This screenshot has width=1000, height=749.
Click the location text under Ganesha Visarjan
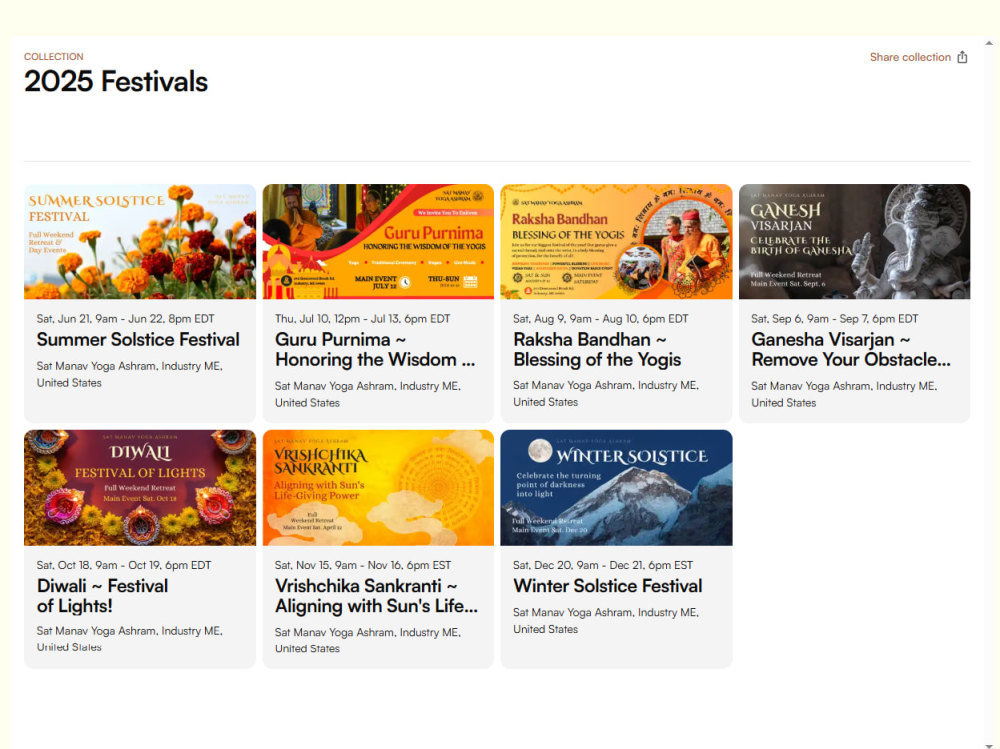click(844, 394)
